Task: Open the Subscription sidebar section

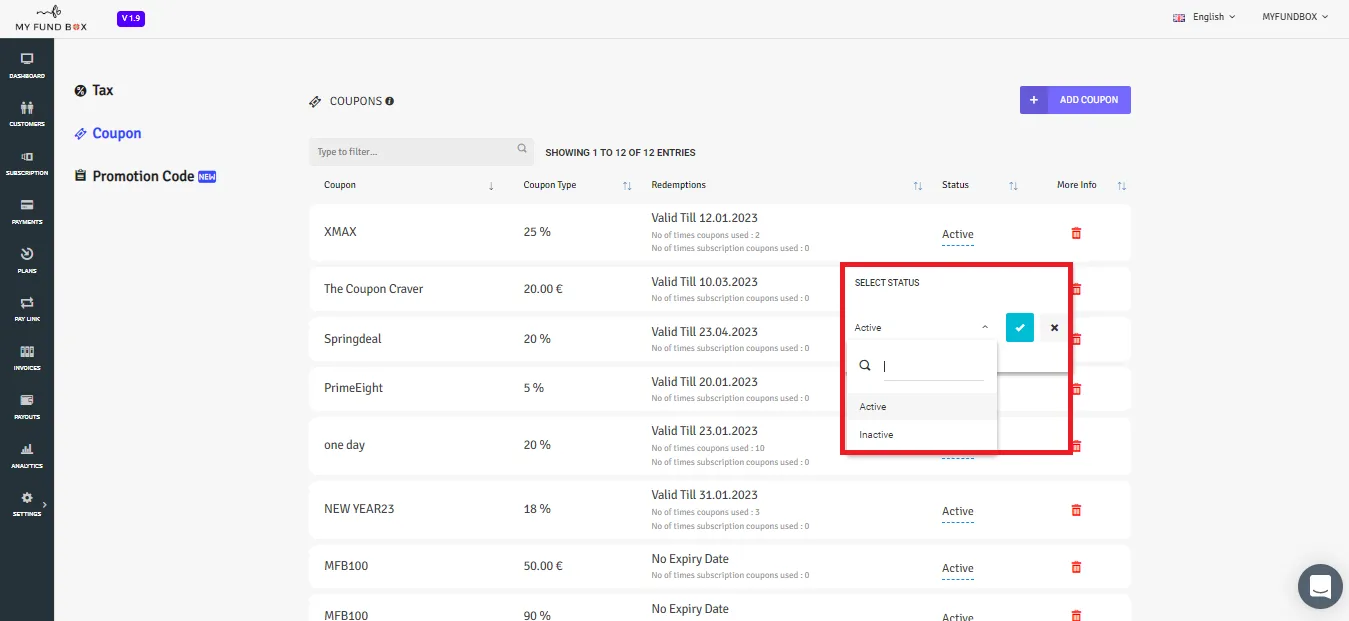Action: pyautogui.click(x=27, y=162)
